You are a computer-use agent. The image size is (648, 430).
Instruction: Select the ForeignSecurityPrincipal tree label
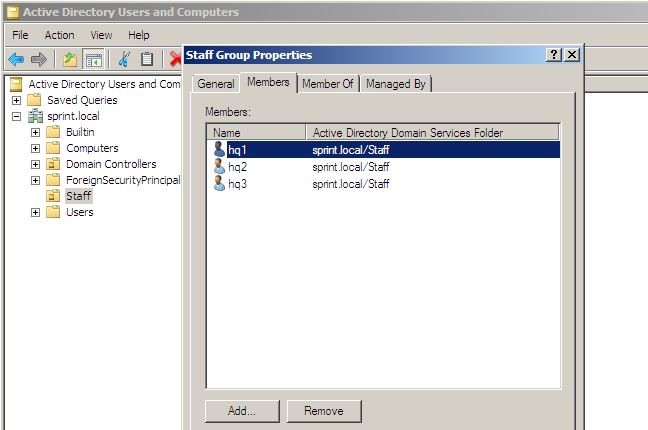click(x=123, y=180)
